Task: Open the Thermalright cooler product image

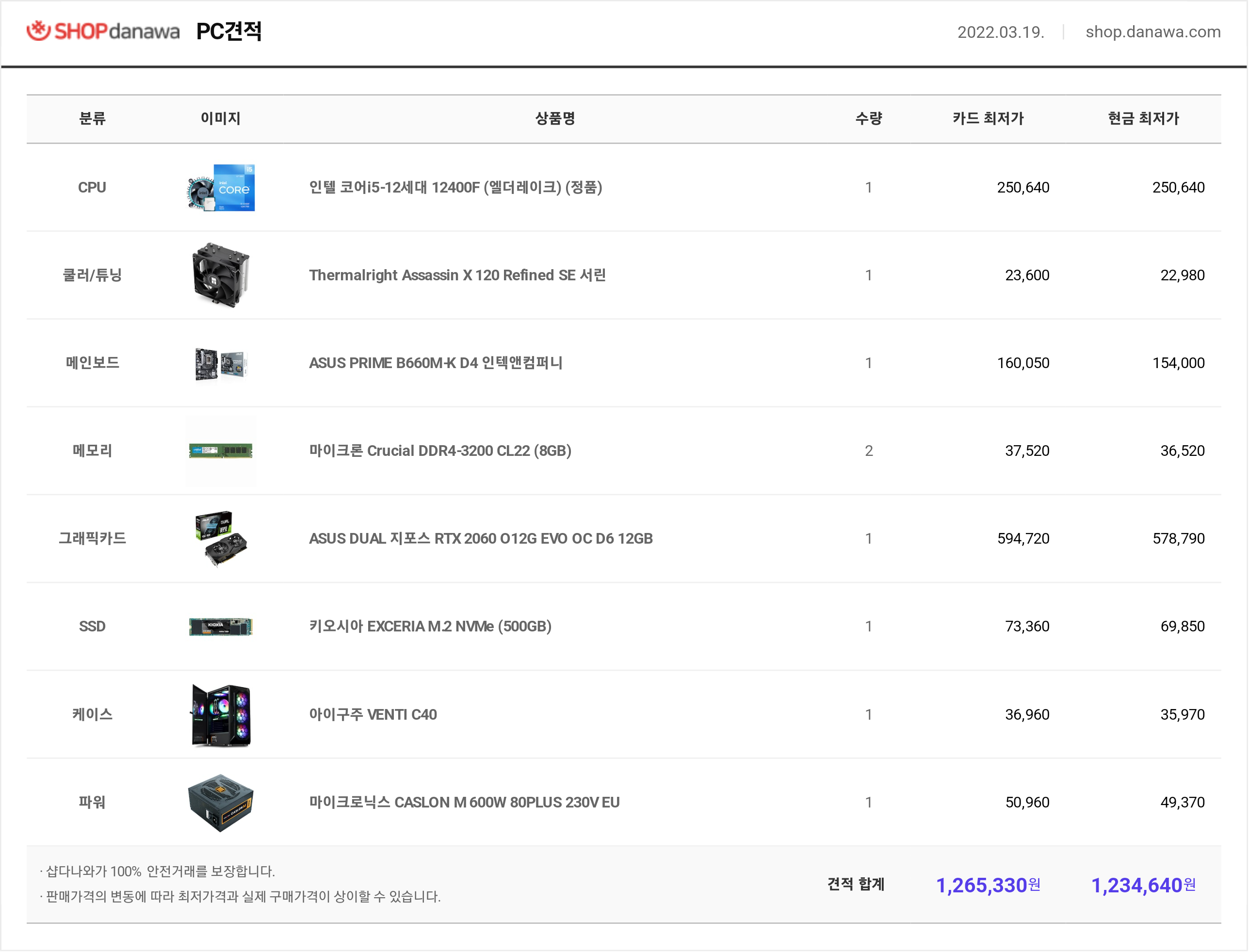Action: [x=221, y=275]
